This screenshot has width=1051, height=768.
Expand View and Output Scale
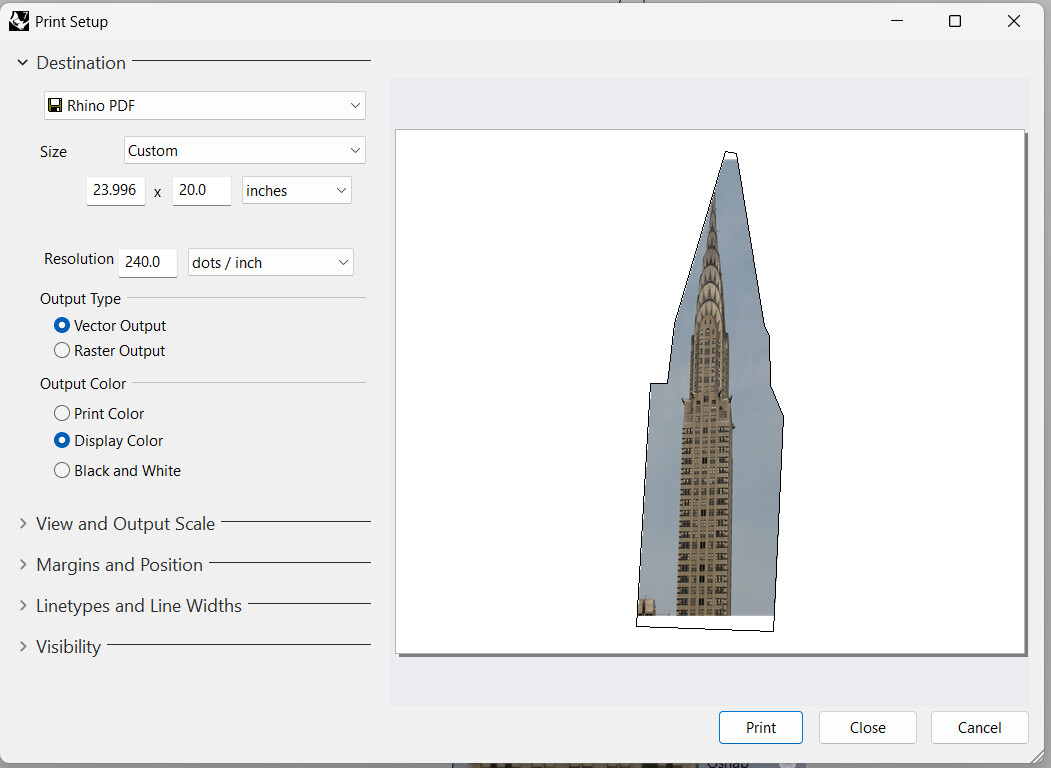(x=22, y=523)
